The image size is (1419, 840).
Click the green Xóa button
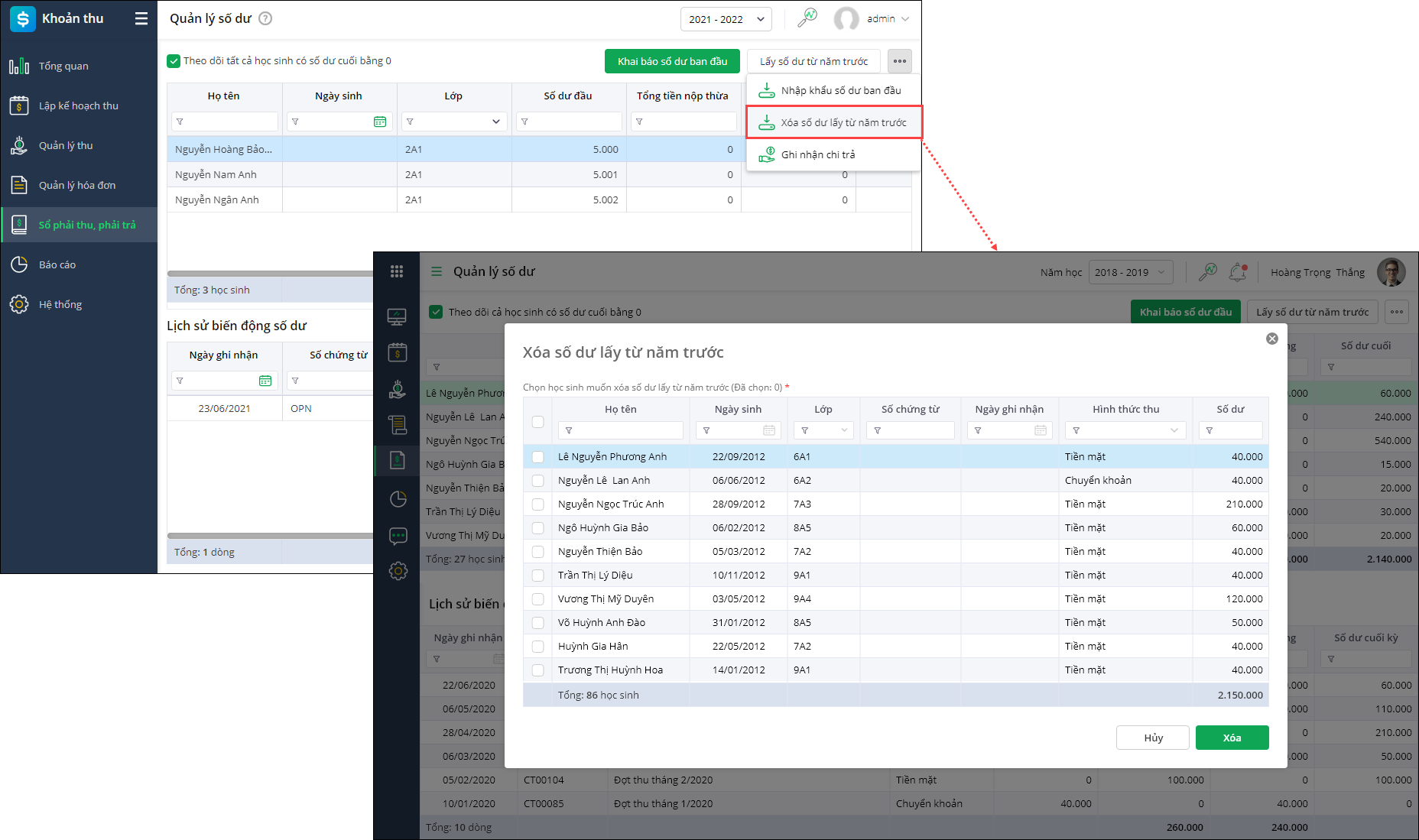click(x=1232, y=738)
